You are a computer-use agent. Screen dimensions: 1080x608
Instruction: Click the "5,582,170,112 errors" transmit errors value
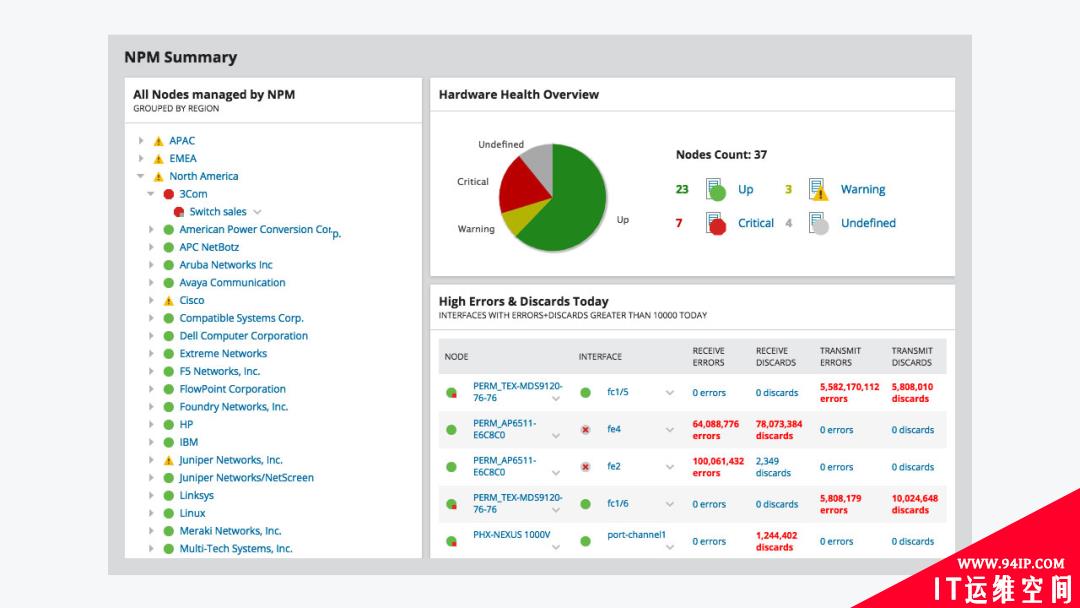pyautogui.click(x=849, y=393)
